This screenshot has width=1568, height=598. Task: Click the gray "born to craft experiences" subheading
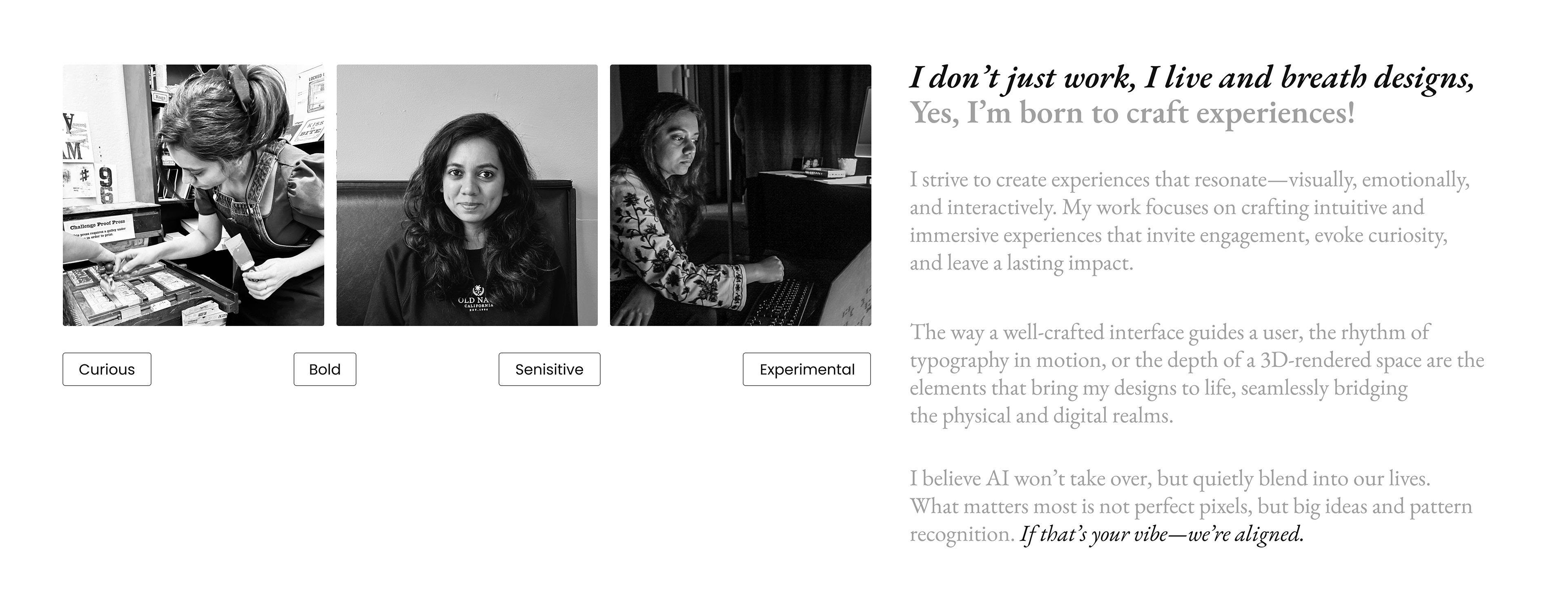tap(1132, 113)
